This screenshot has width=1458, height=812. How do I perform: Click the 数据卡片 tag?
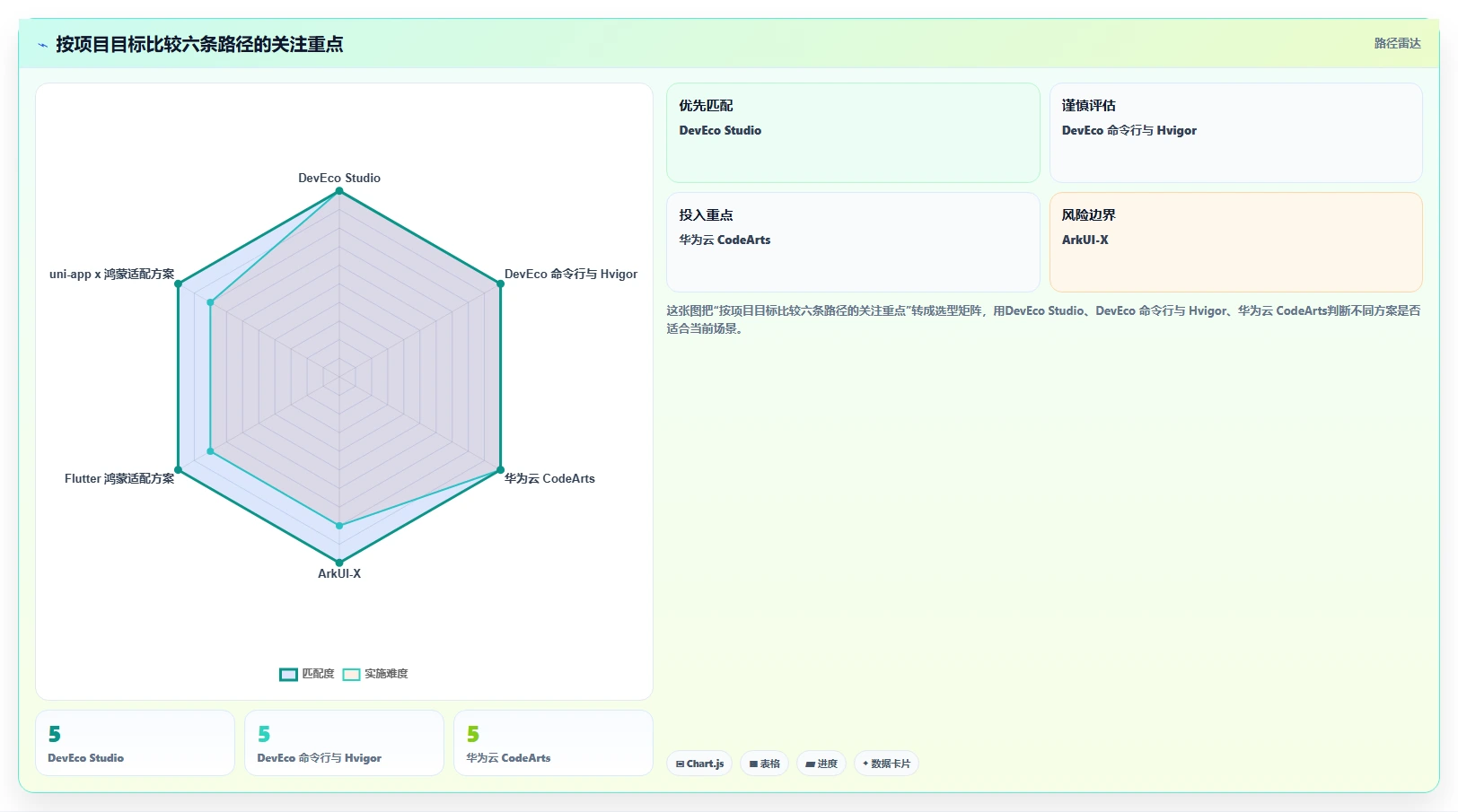(886, 764)
